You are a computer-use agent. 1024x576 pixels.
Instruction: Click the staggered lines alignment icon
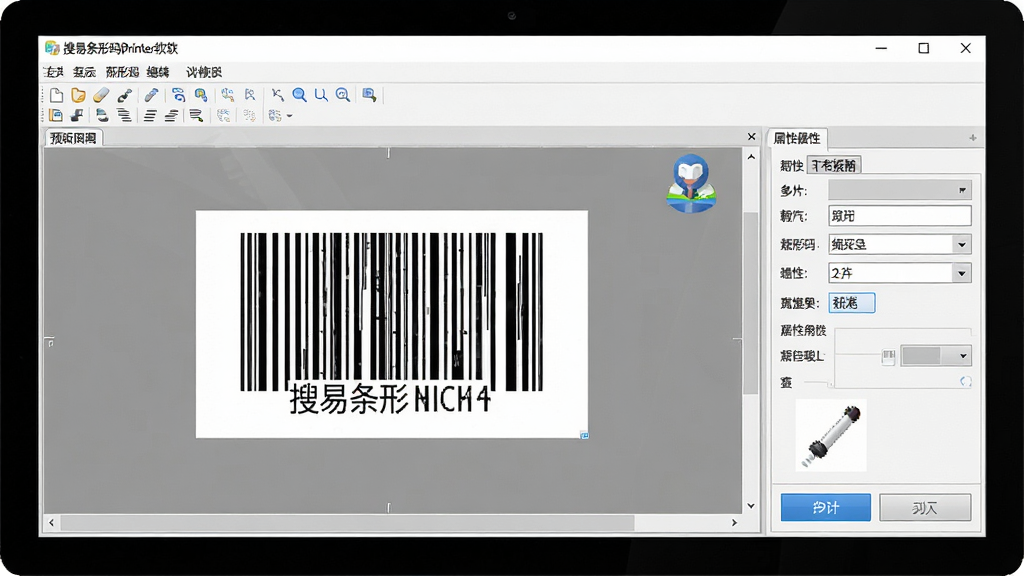pos(124,116)
